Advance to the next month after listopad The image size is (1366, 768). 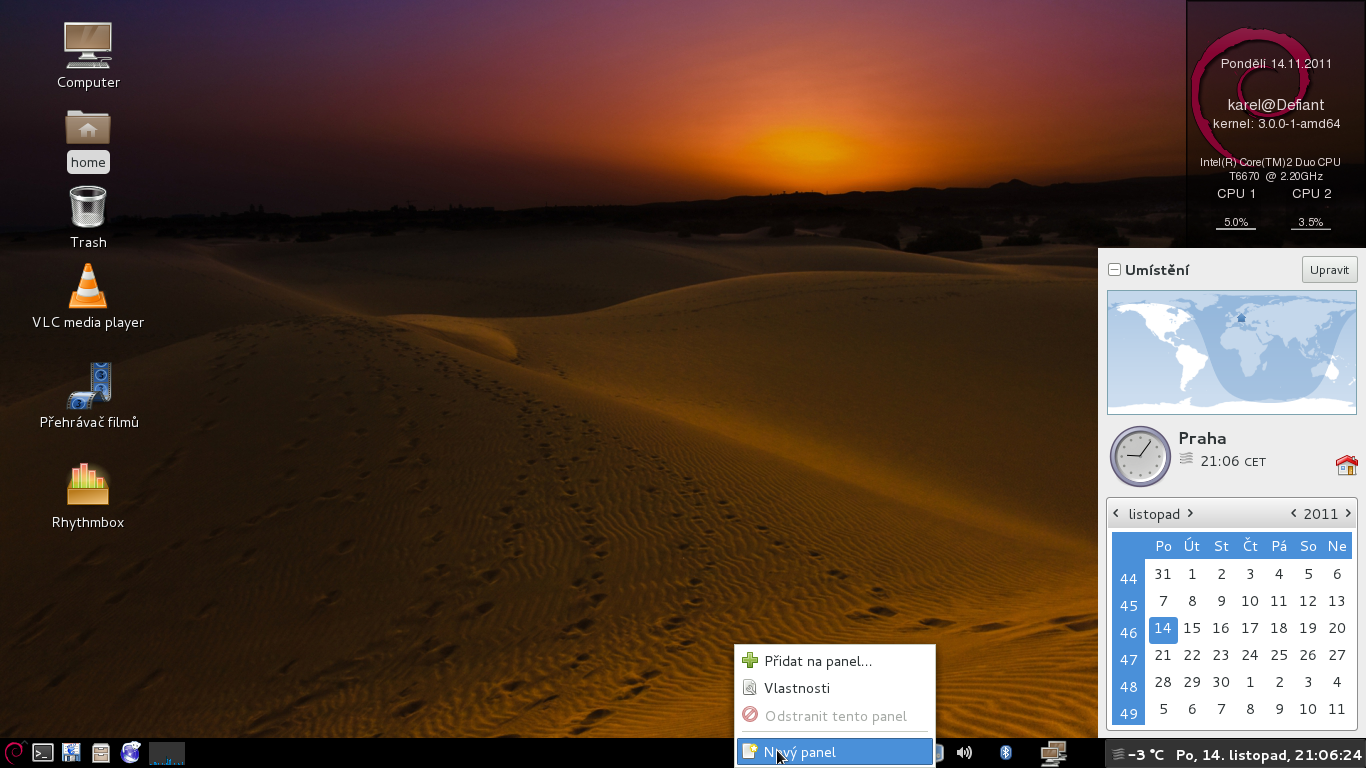tap(1190, 514)
